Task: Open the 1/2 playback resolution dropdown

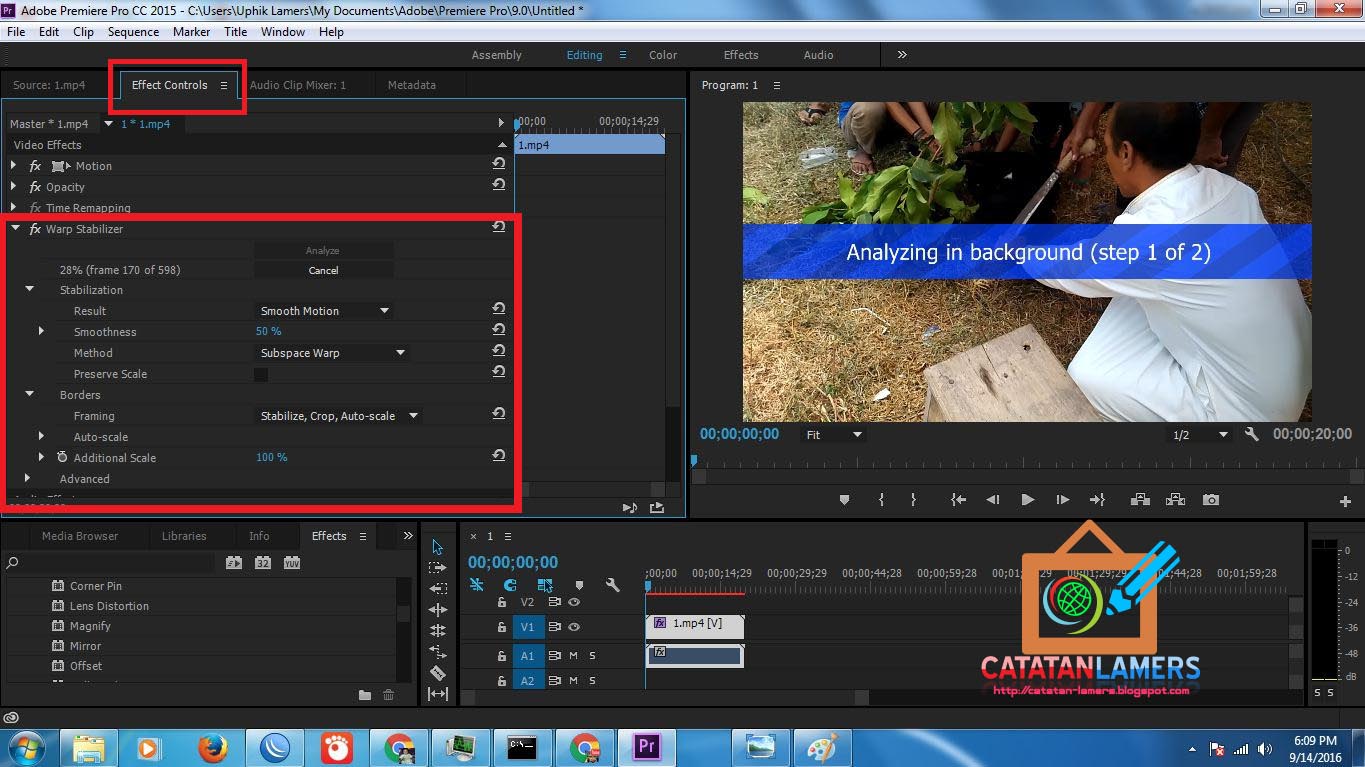Action: point(1199,435)
